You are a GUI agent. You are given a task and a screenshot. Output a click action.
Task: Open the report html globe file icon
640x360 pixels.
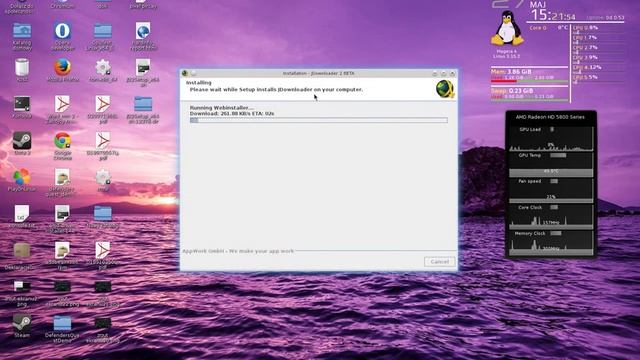(x=143, y=31)
